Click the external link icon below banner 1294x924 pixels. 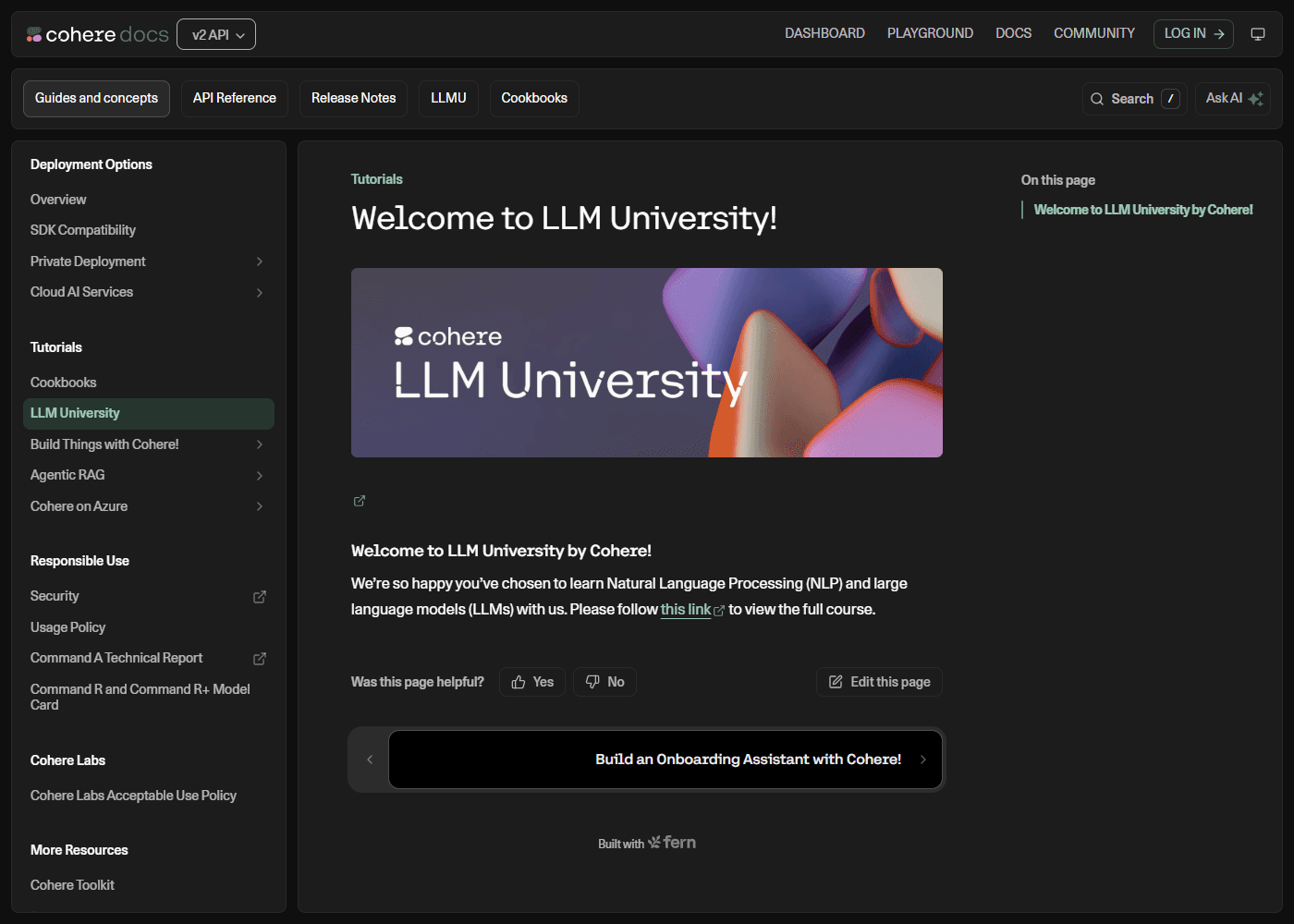coord(360,501)
